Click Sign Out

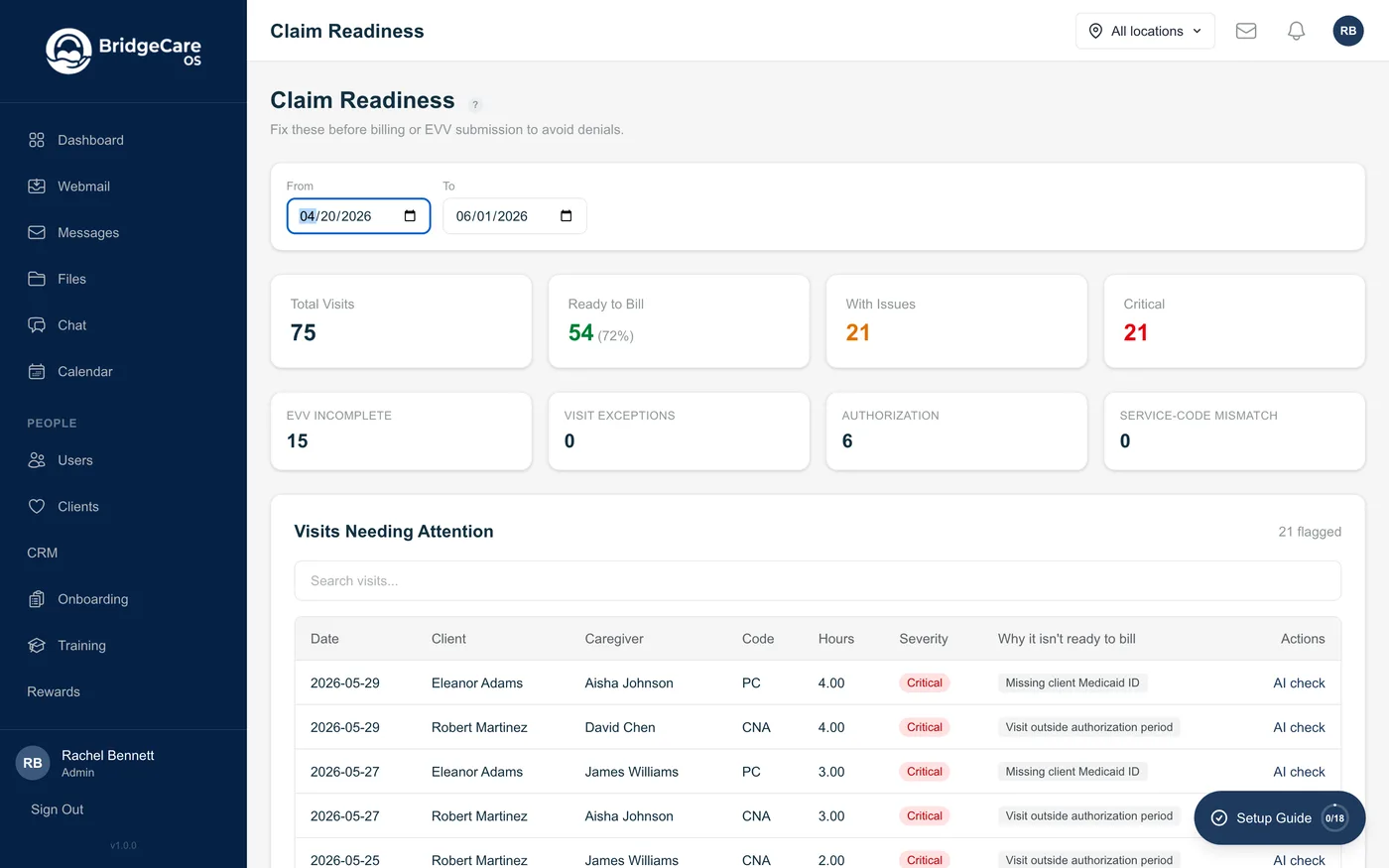click(58, 809)
